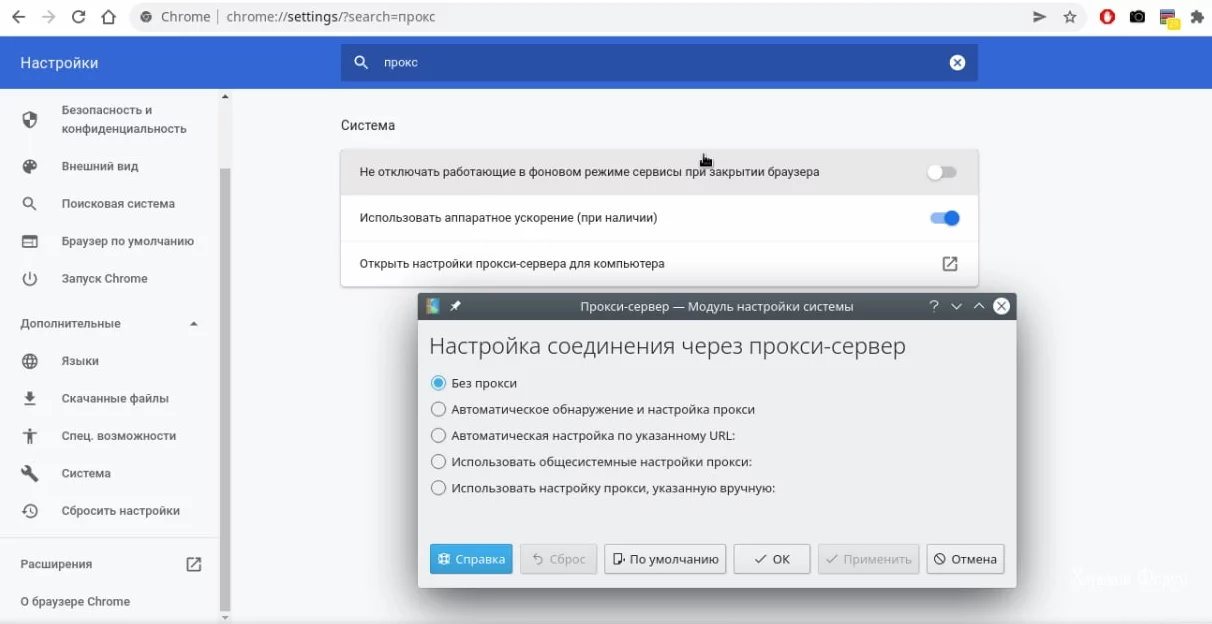1212x624 pixels.
Task: Open Браузер по умолчанию section
Action: 108,241
